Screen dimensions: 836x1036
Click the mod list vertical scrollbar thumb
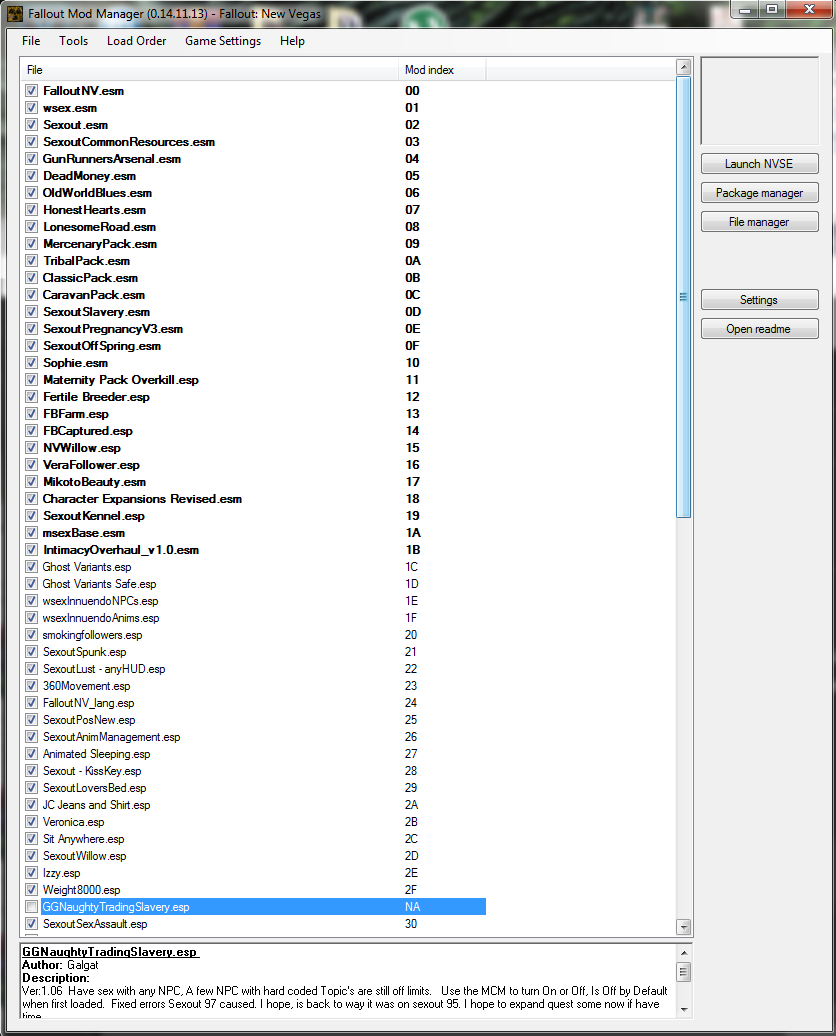pos(684,297)
